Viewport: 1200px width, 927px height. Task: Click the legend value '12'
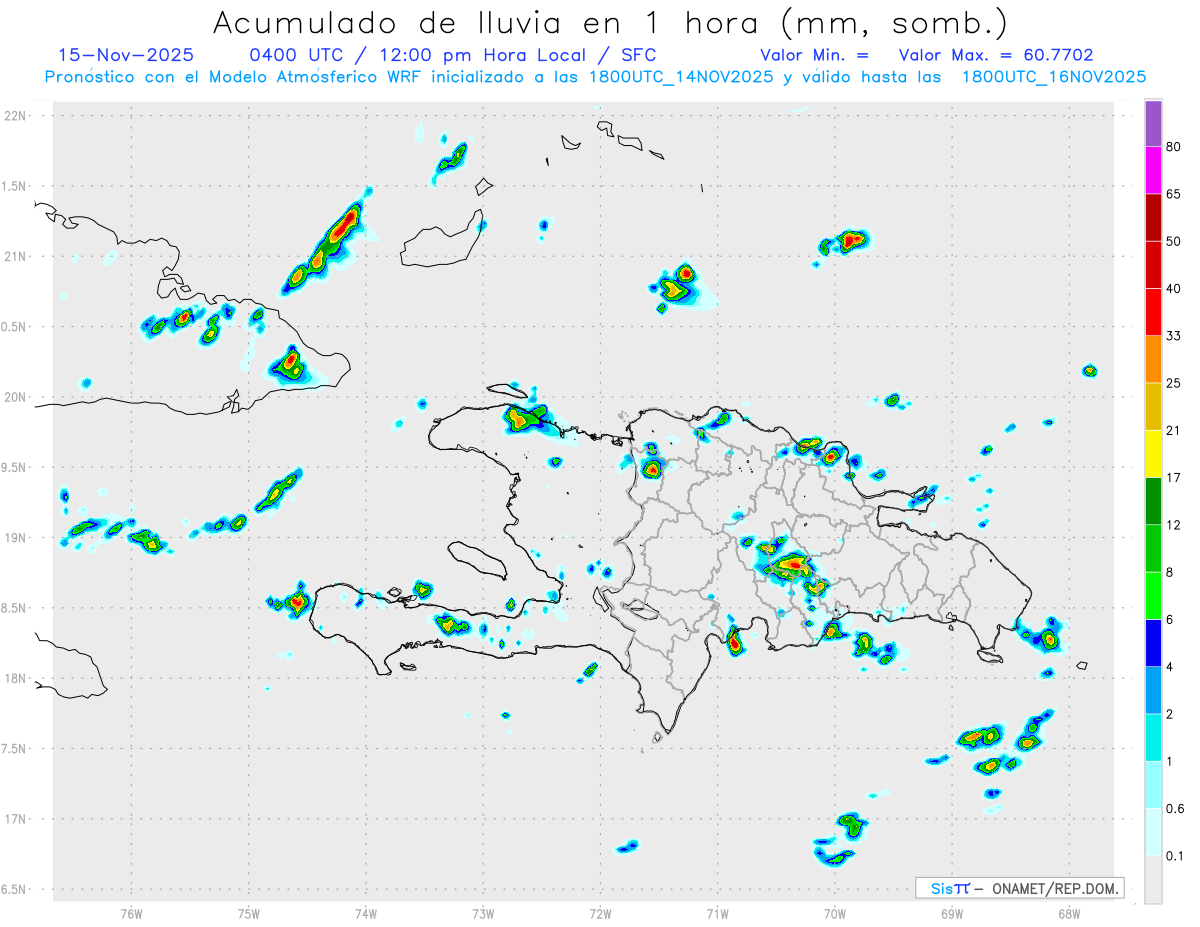(x=1174, y=525)
